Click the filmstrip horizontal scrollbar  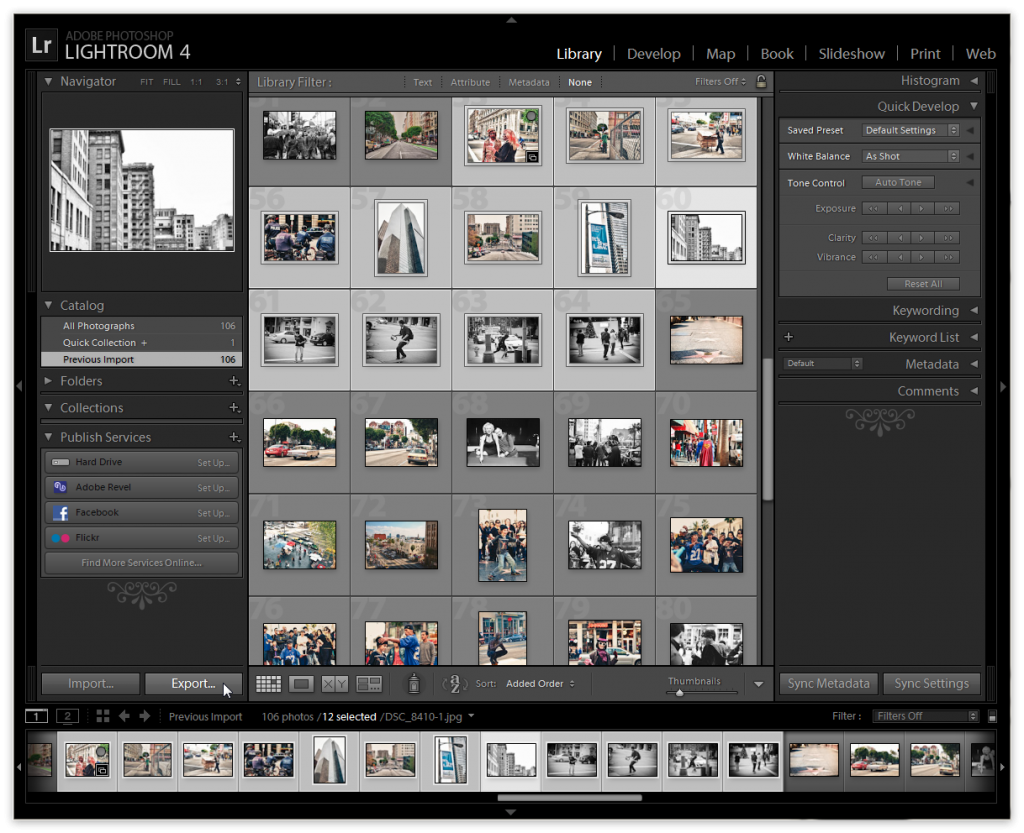(x=569, y=797)
